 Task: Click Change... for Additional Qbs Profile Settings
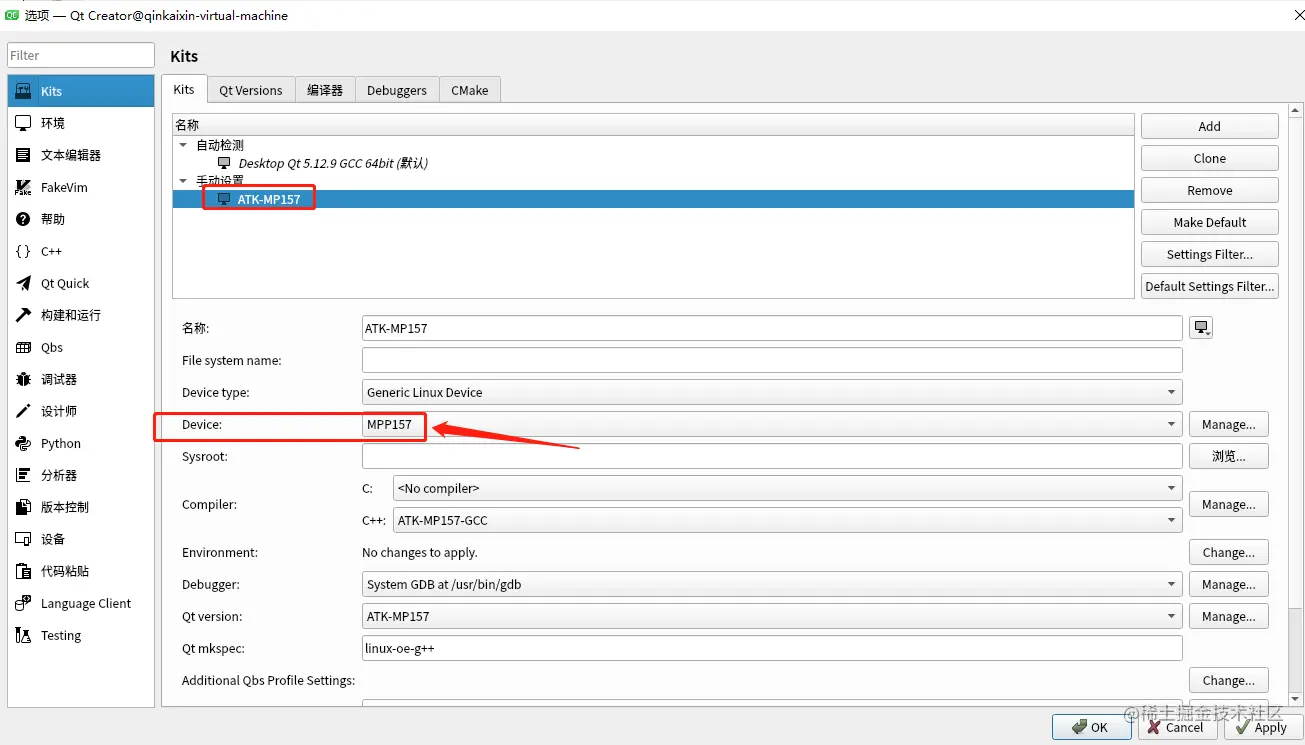click(1229, 680)
